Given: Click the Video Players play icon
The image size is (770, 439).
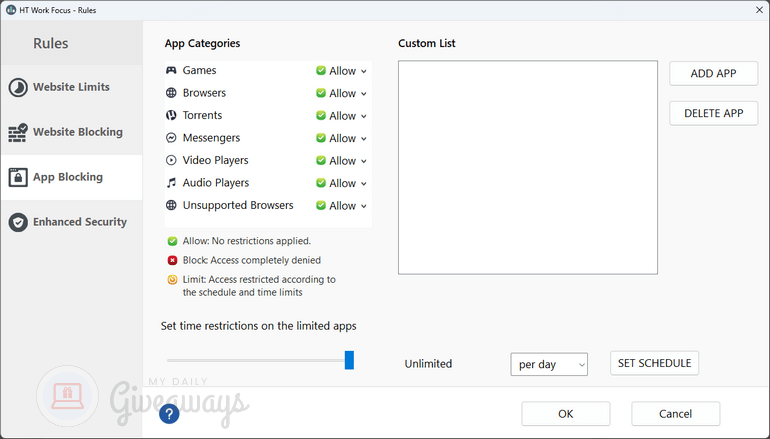Looking at the screenshot, I should [x=172, y=160].
